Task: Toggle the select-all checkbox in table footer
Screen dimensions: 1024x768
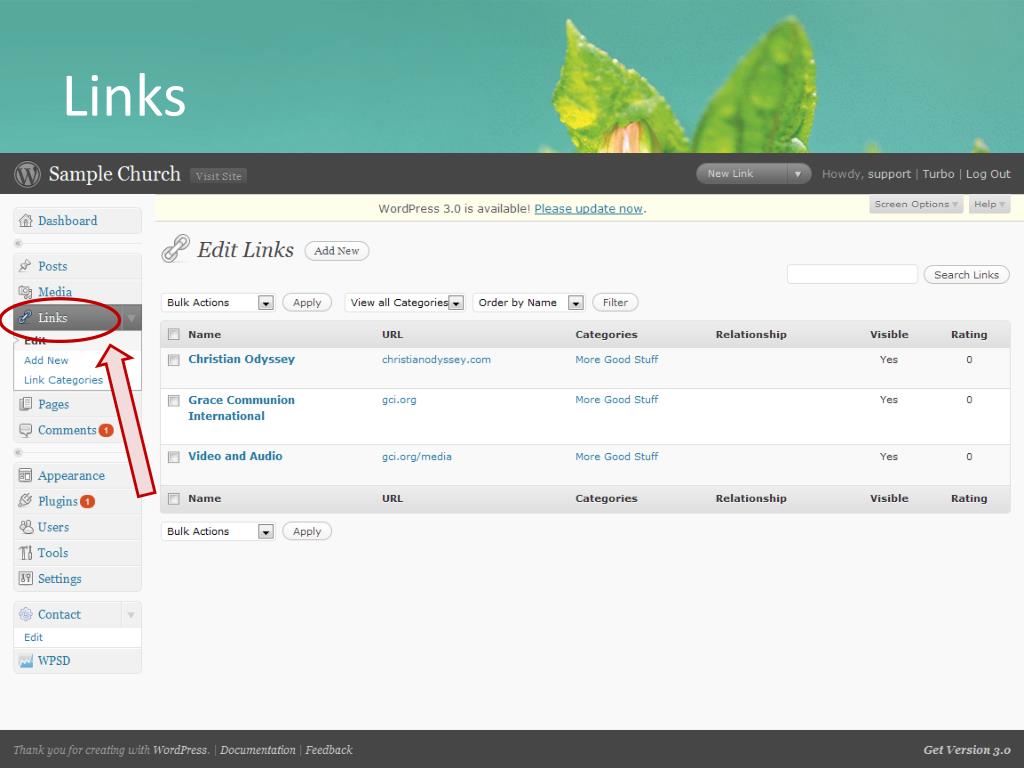Action: 174,499
